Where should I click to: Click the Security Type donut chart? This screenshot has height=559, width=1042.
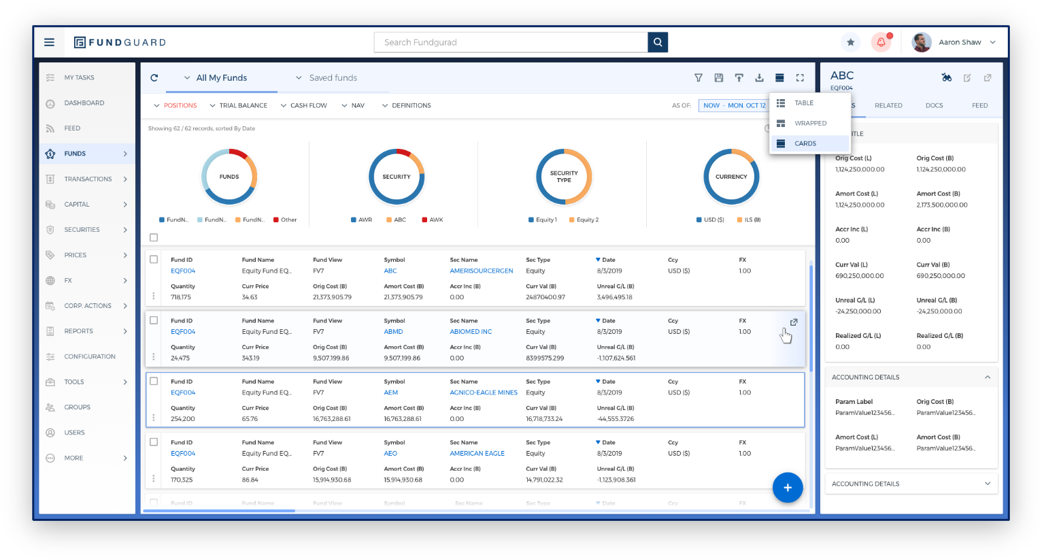tap(564, 177)
